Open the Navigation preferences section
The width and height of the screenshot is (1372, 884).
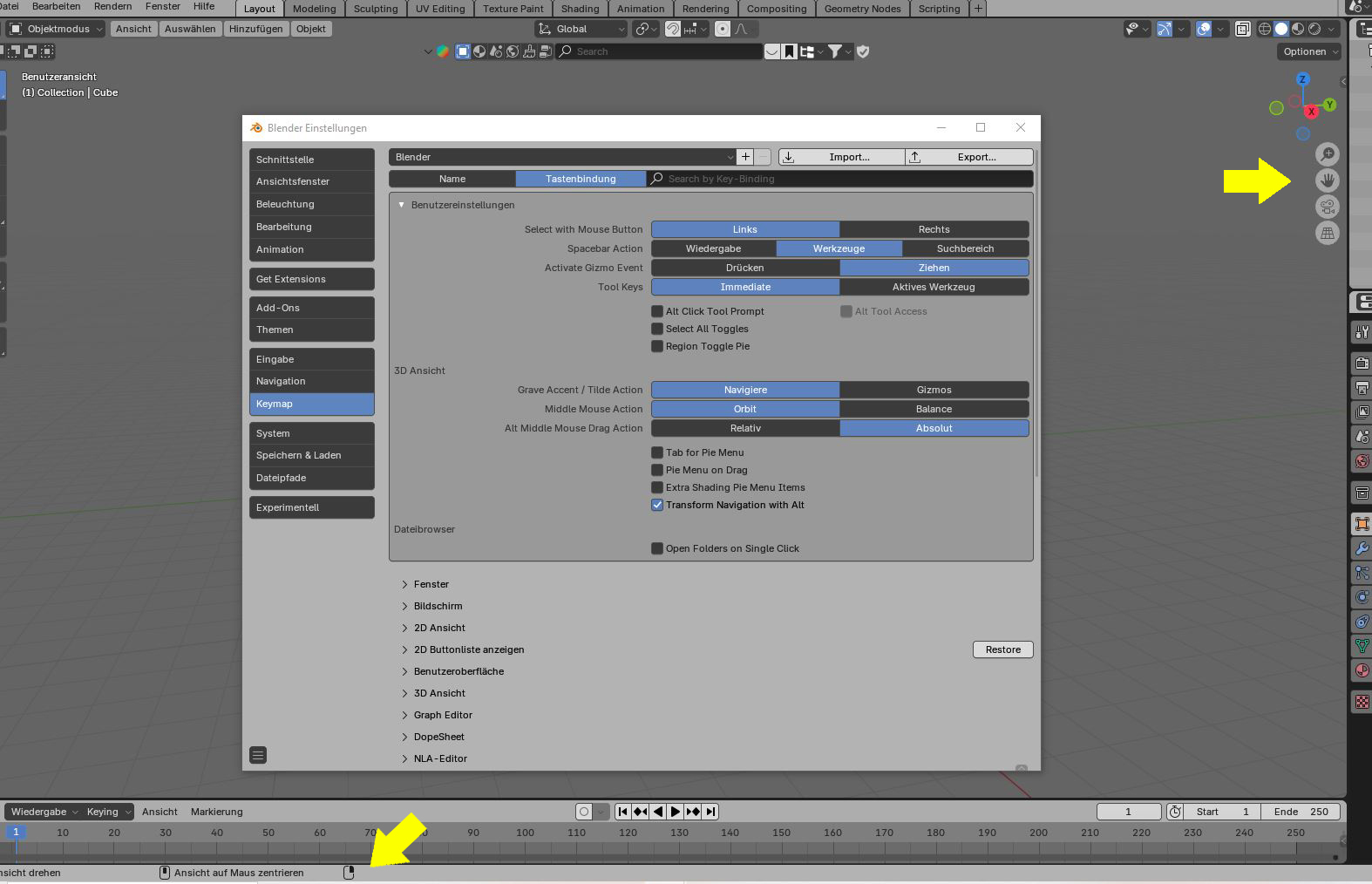pos(311,381)
